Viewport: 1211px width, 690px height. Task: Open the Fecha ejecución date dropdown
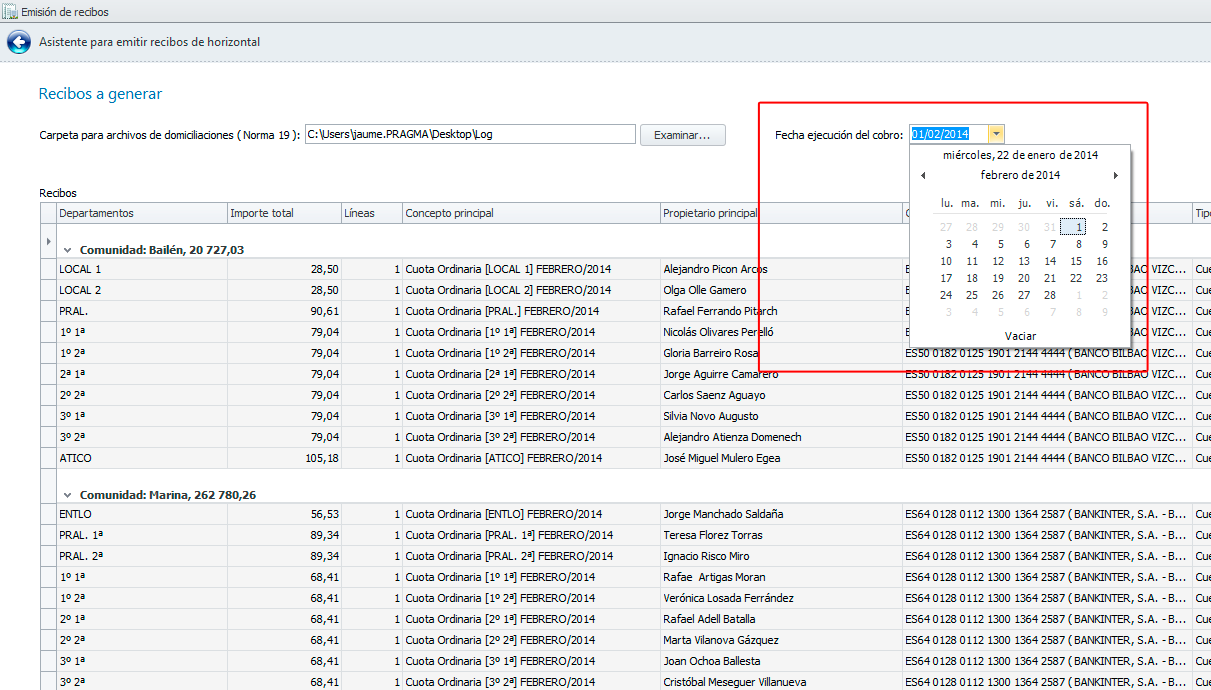[996, 134]
